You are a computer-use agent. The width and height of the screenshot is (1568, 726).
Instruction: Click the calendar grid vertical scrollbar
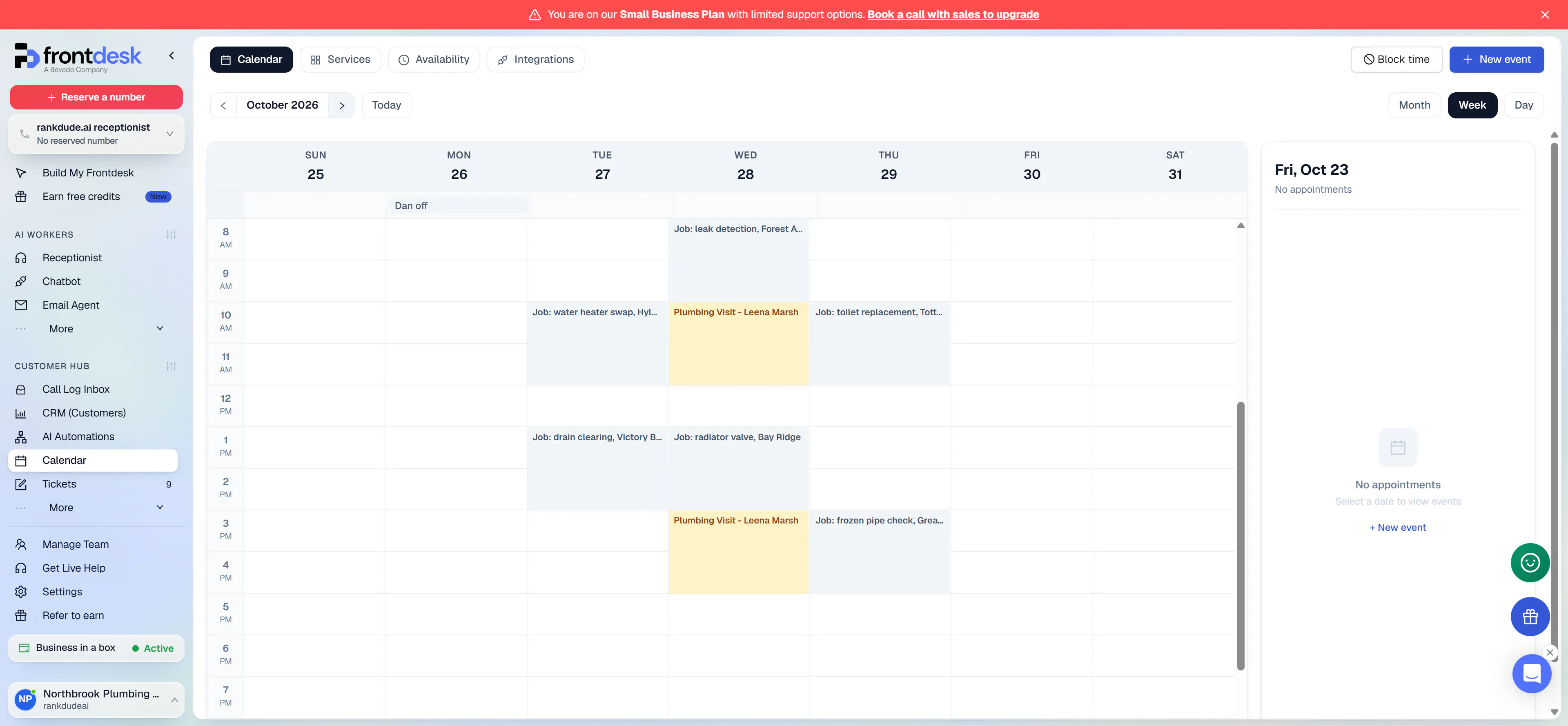[1240, 536]
